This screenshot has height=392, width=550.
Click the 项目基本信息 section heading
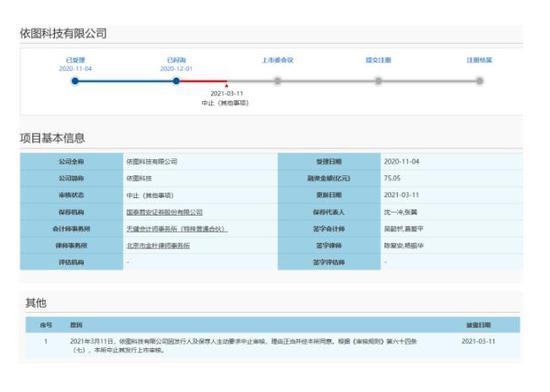coord(52,138)
